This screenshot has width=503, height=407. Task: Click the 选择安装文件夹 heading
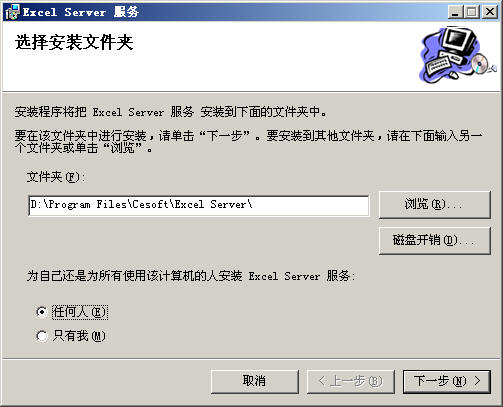coord(74,42)
